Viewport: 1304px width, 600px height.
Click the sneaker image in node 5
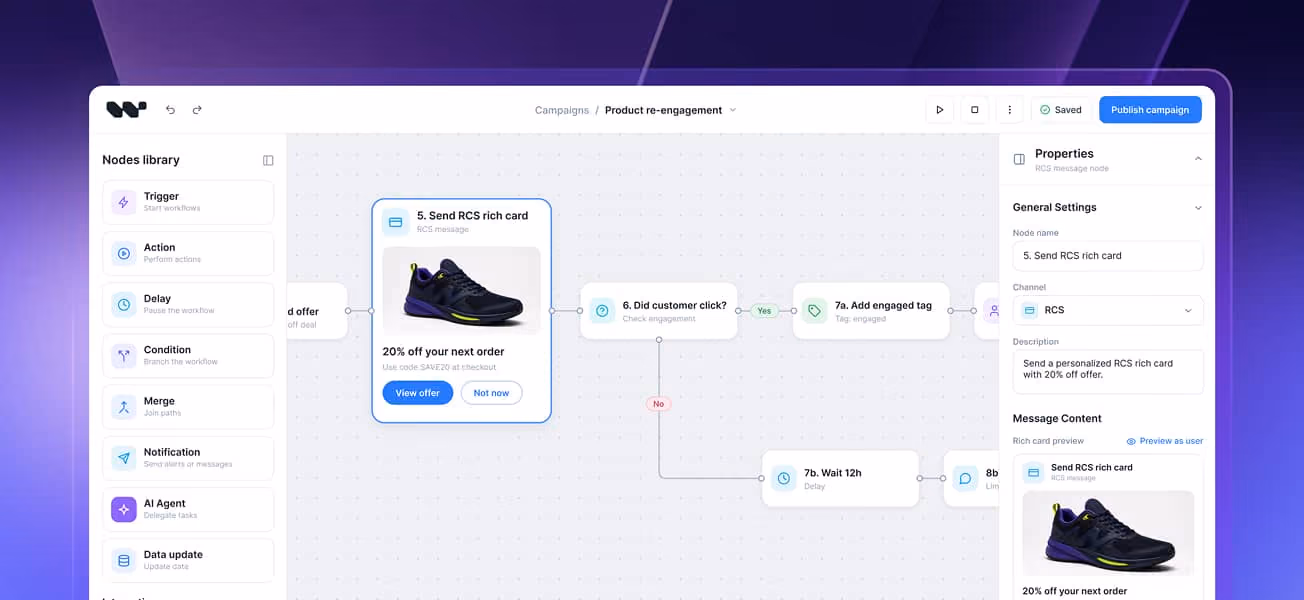[461, 291]
